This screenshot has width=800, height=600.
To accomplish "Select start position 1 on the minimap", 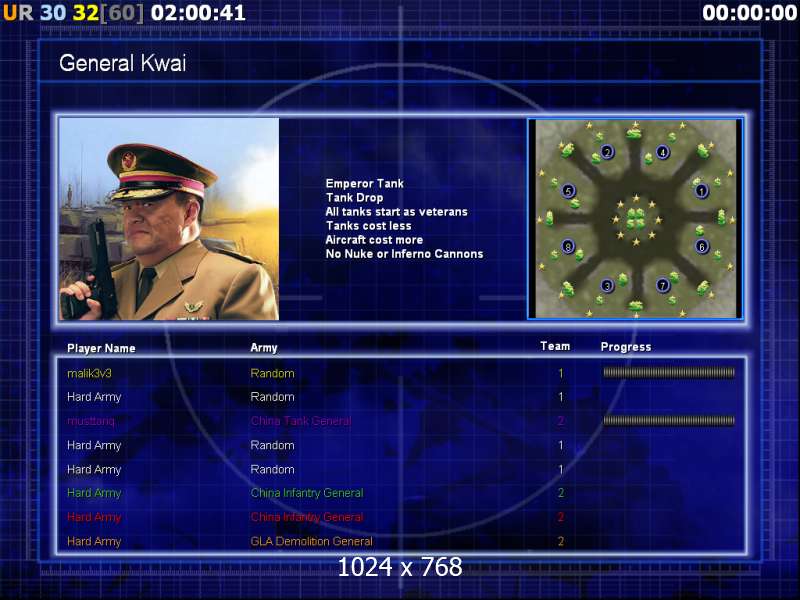I will click(702, 191).
